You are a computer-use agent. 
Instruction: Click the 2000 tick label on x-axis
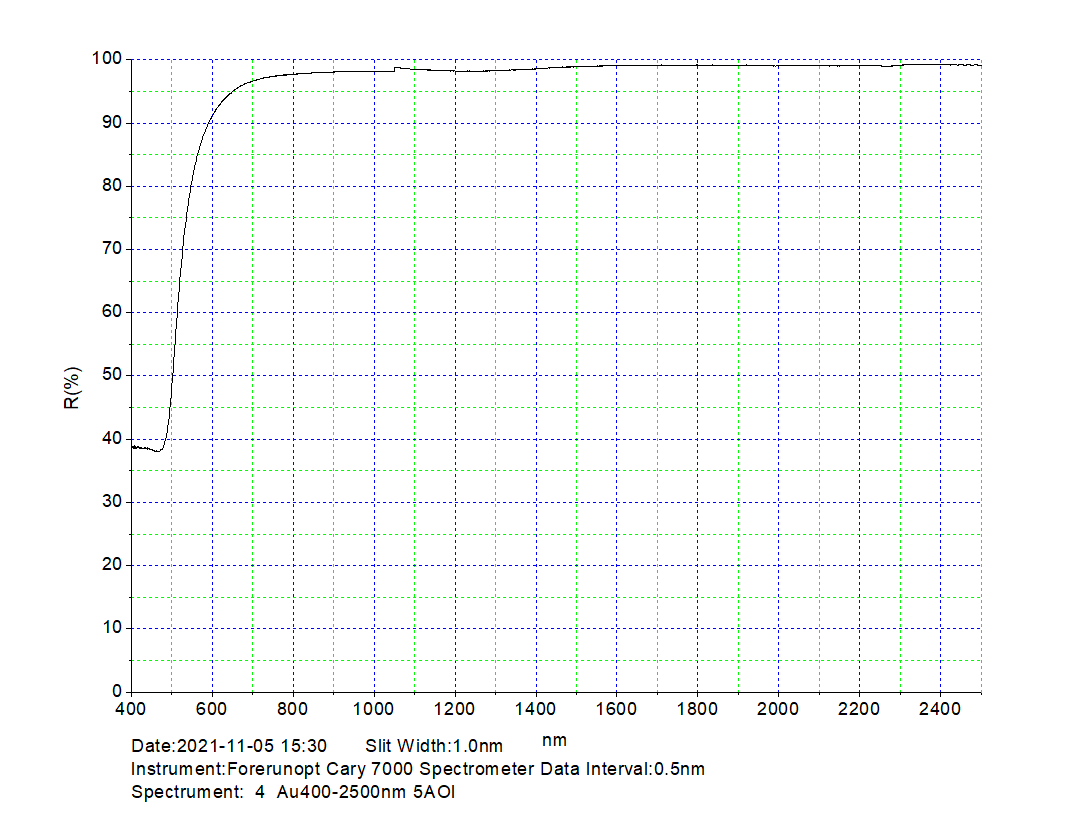(x=778, y=709)
